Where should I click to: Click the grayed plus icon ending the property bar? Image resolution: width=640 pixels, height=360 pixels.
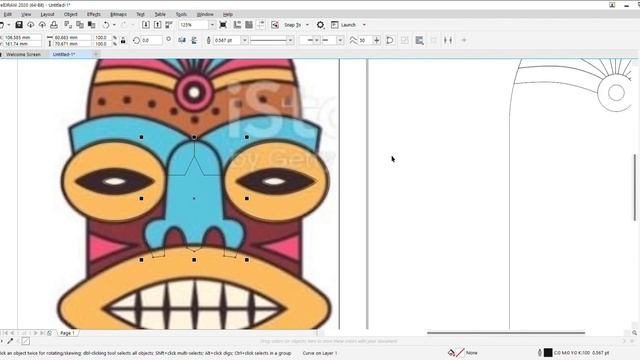click(x=464, y=40)
